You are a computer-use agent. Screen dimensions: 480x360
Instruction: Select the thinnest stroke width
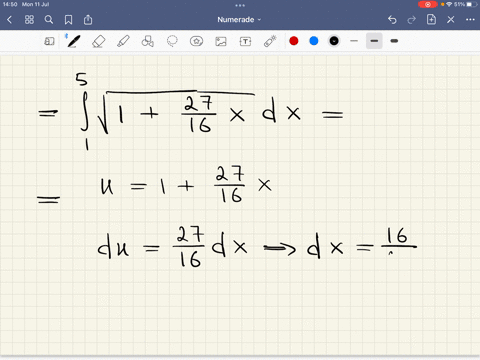tap(354, 41)
